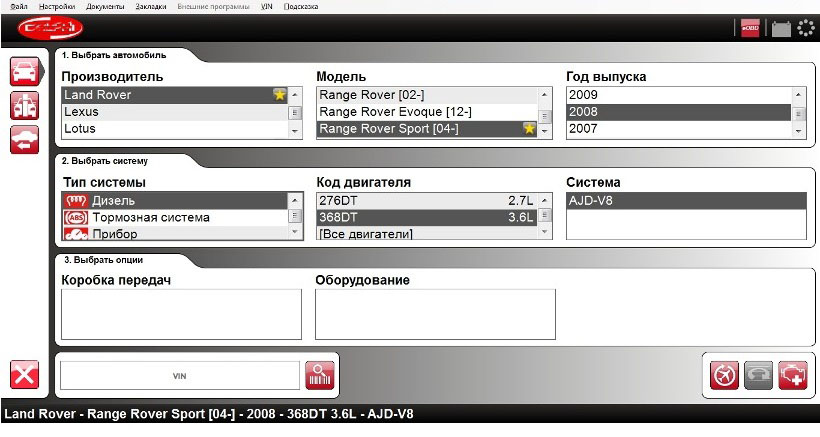Open the Внешние программы menu
This screenshot has height=437, width=820.
pyautogui.click(x=213, y=7)
